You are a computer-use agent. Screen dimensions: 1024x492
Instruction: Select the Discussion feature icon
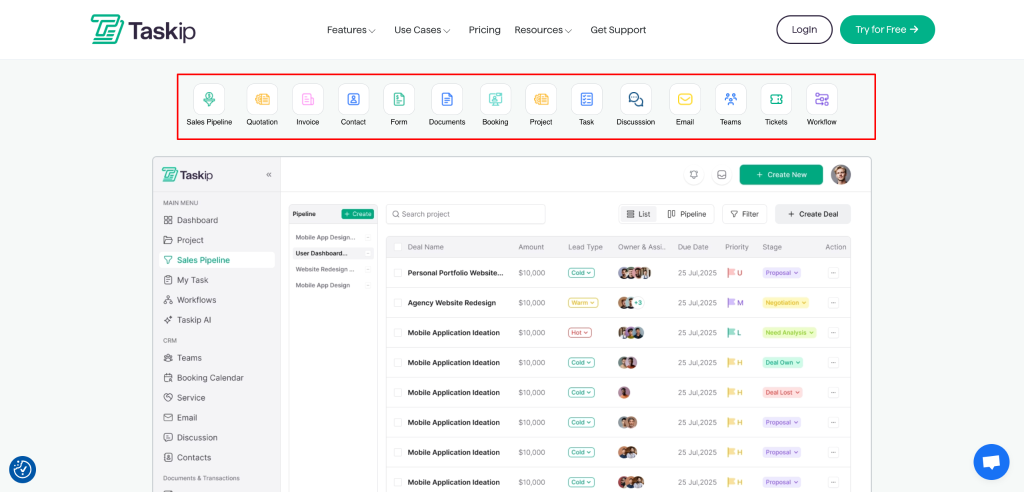pos(635,99)
